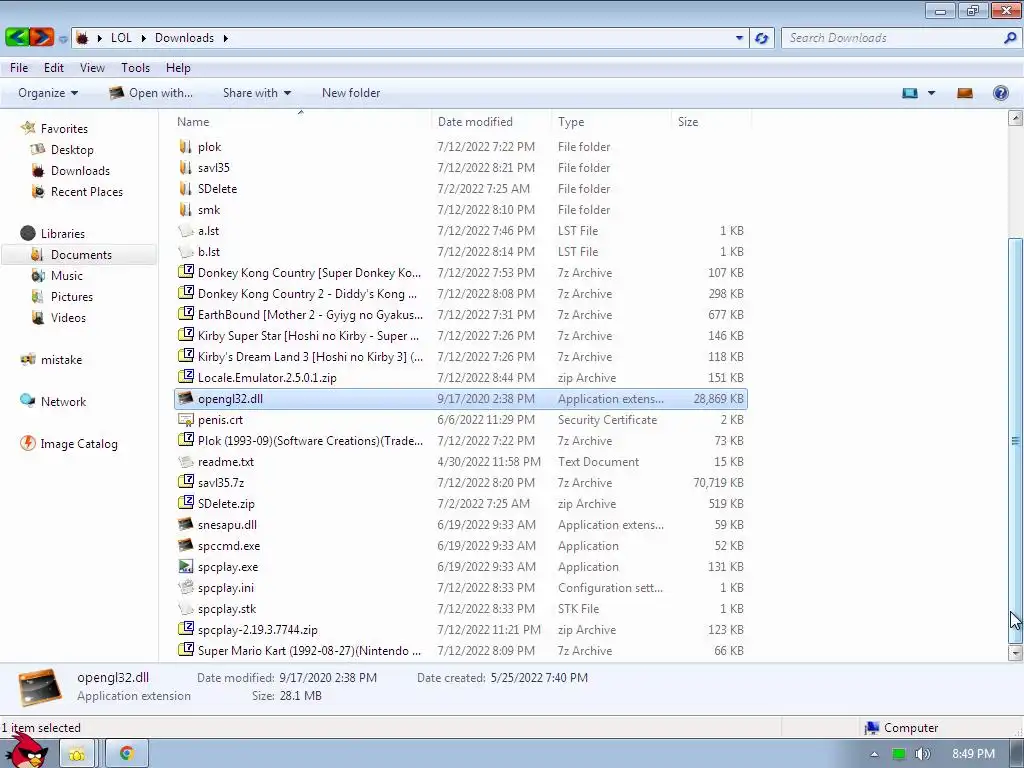Open the recent pages dropdown arrow

pyautogui.click(x=63, y=39)
